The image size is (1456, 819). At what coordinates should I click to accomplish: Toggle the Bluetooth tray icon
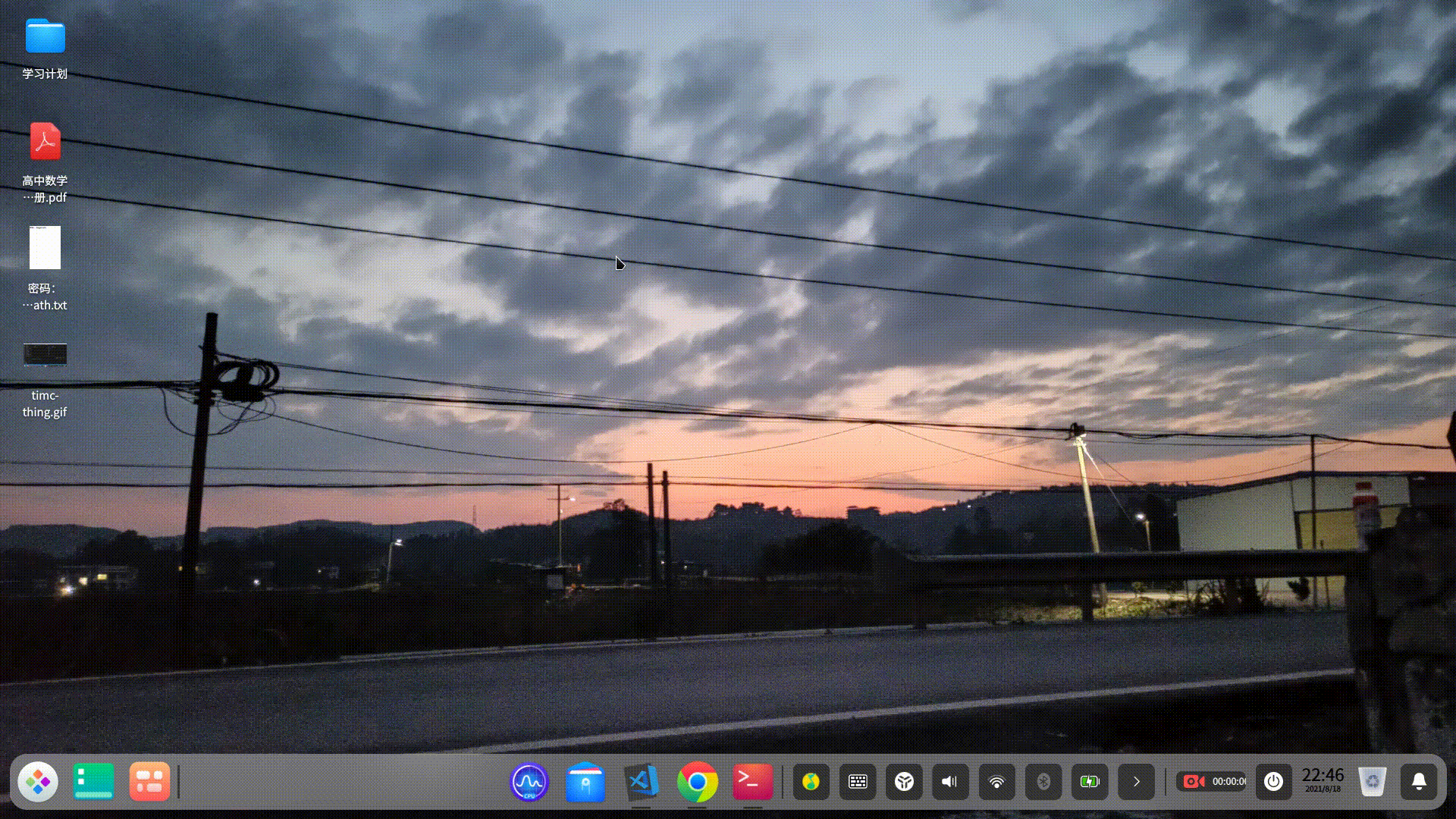click(x=1043, y=781)
